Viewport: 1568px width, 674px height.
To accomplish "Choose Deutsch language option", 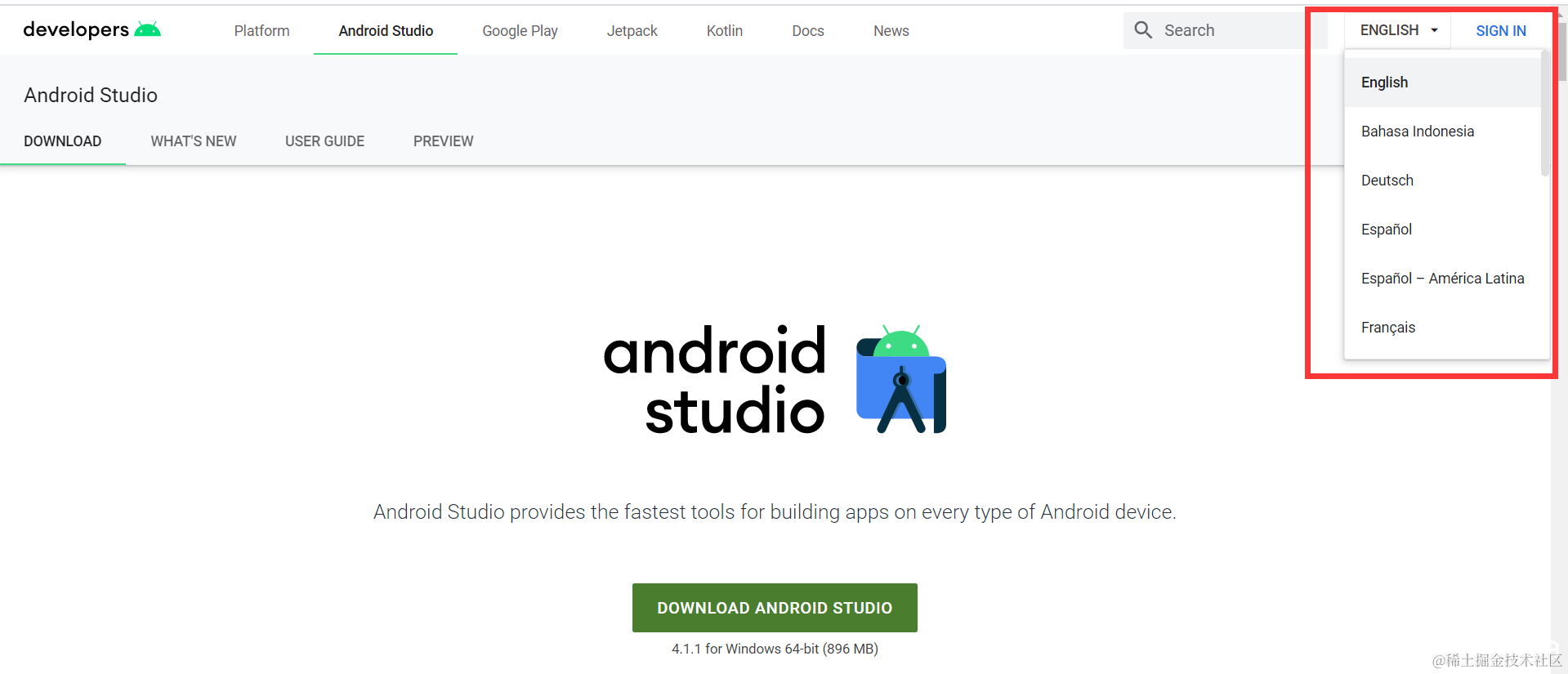I will [1443, 181].
